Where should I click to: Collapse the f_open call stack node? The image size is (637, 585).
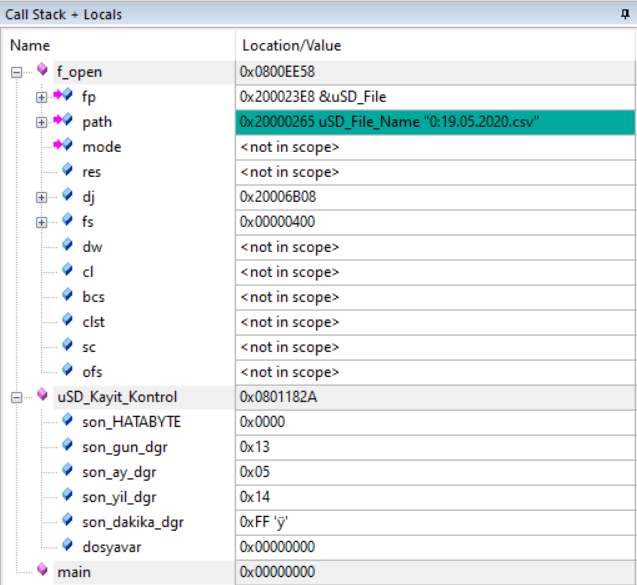coord(16,73)
